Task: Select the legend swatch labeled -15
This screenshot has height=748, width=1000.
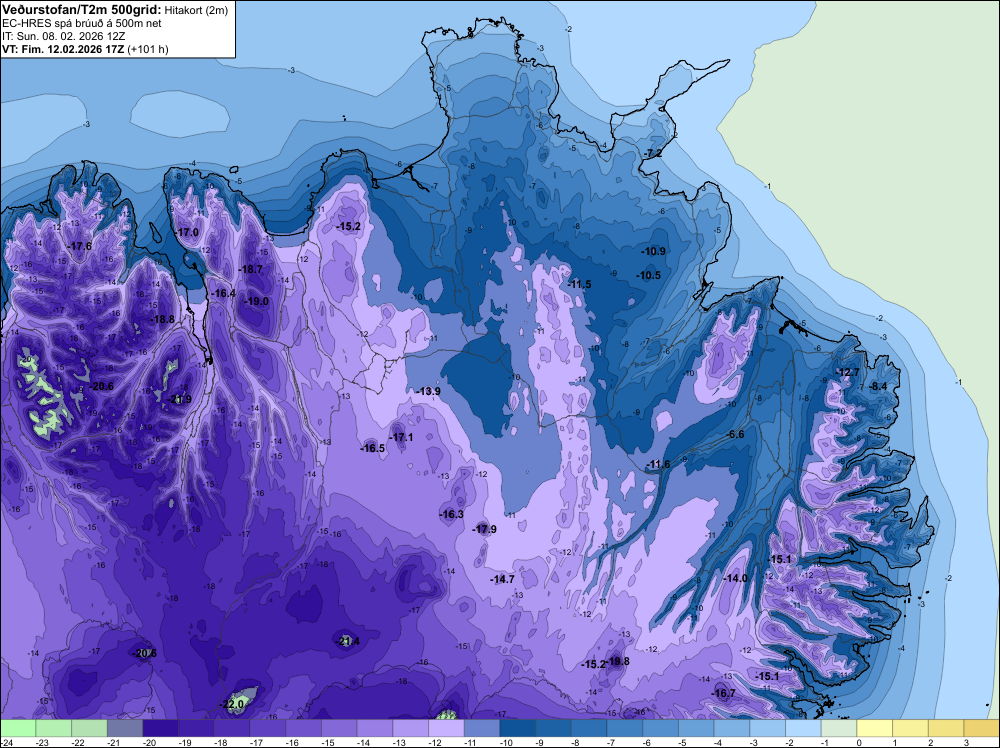Action: 339,728
